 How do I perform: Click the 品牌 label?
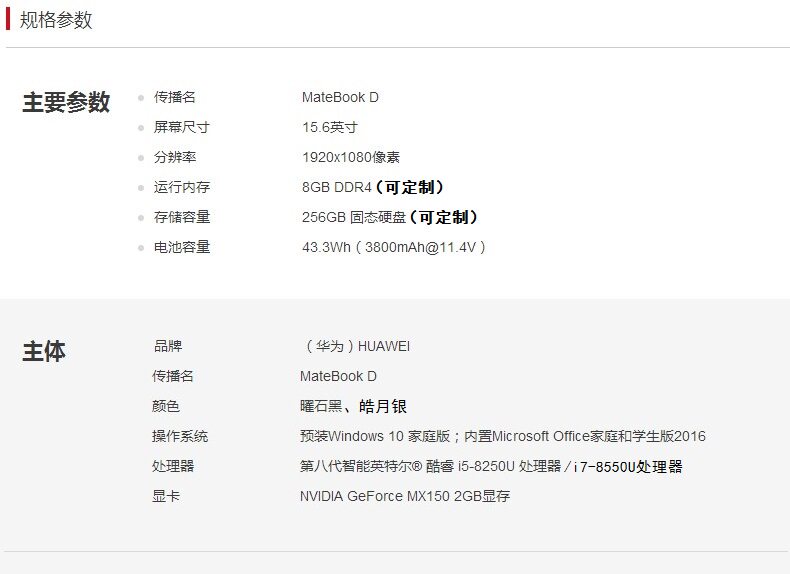point(167,346)
